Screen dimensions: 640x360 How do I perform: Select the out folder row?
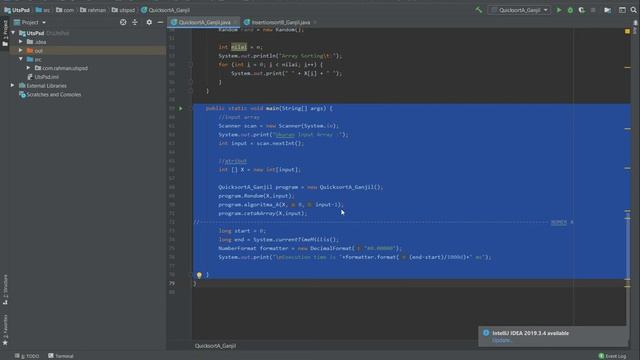88,51
